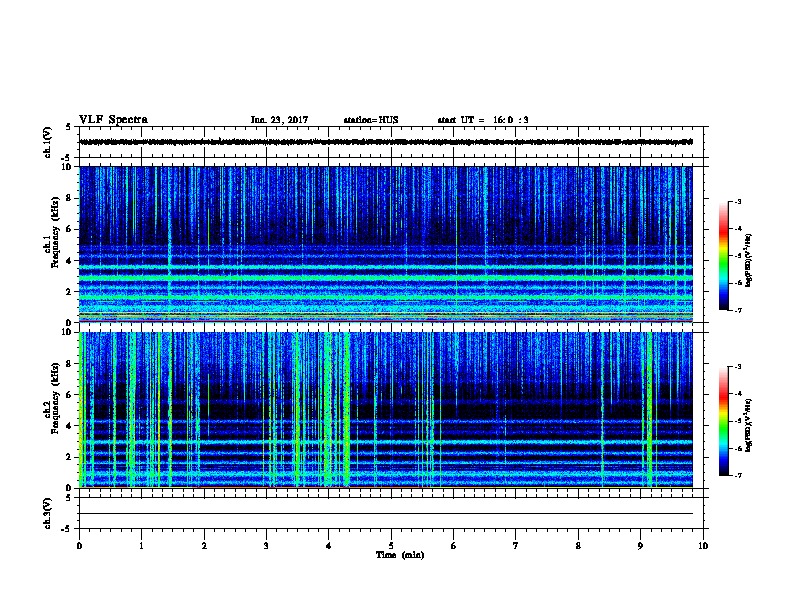Click the ch.1 voltage waveform trace
The width and height of the screenshot is (792, 612).
point(386,142)
